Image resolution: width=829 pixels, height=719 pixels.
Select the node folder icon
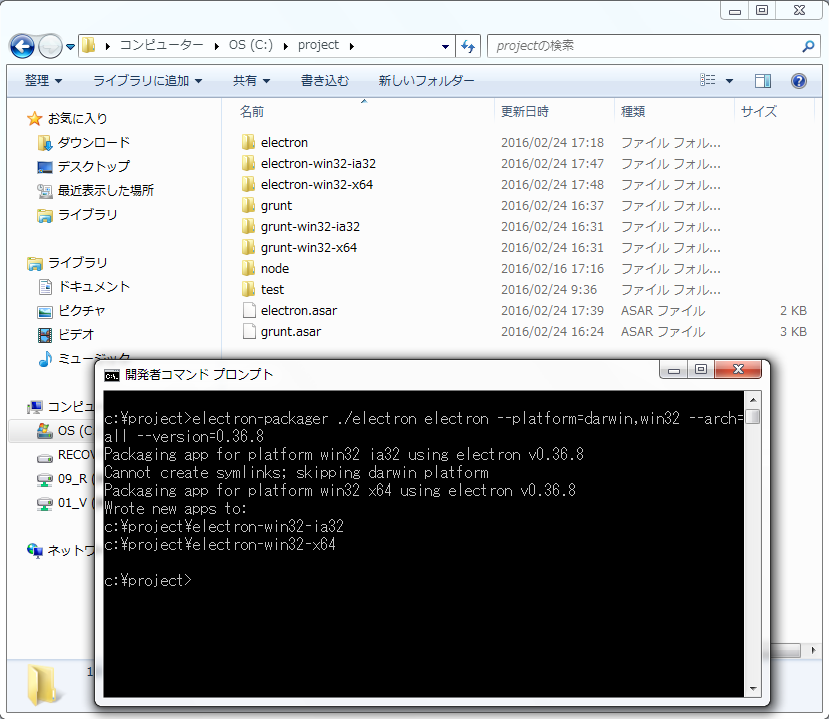pos(248,268)
